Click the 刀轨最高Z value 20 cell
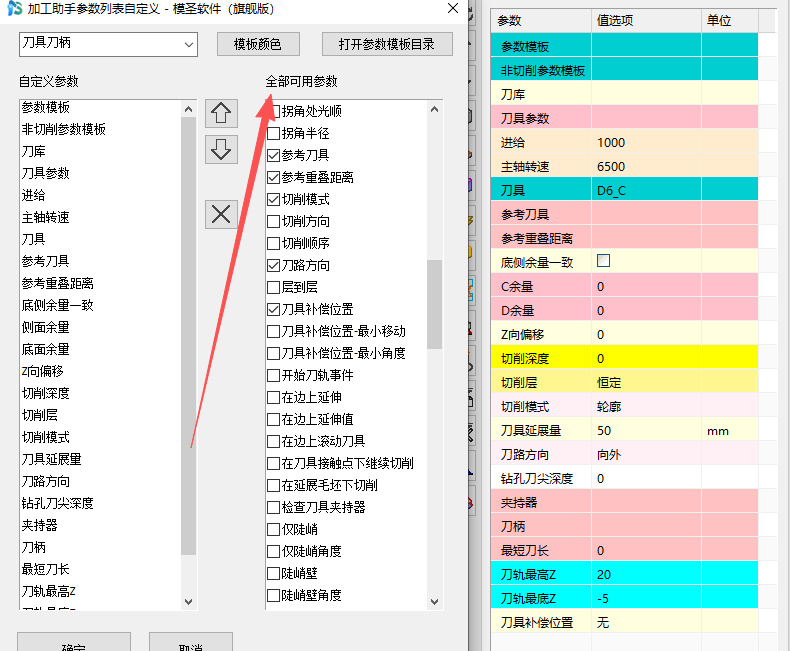Screen dimensions: 790x651 tap(646, 574)
